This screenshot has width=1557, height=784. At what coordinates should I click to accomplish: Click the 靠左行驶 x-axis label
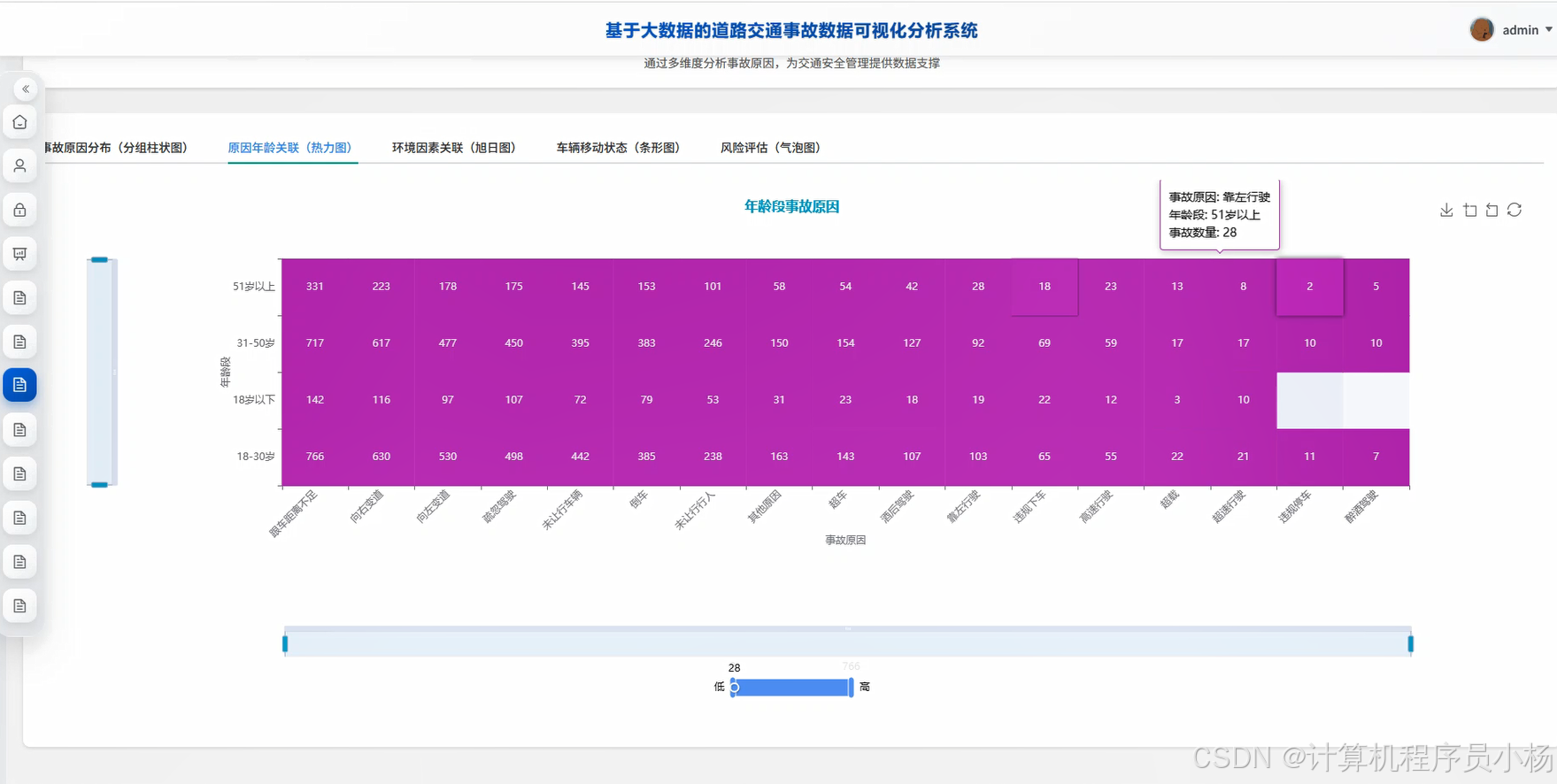click(963, 506)
